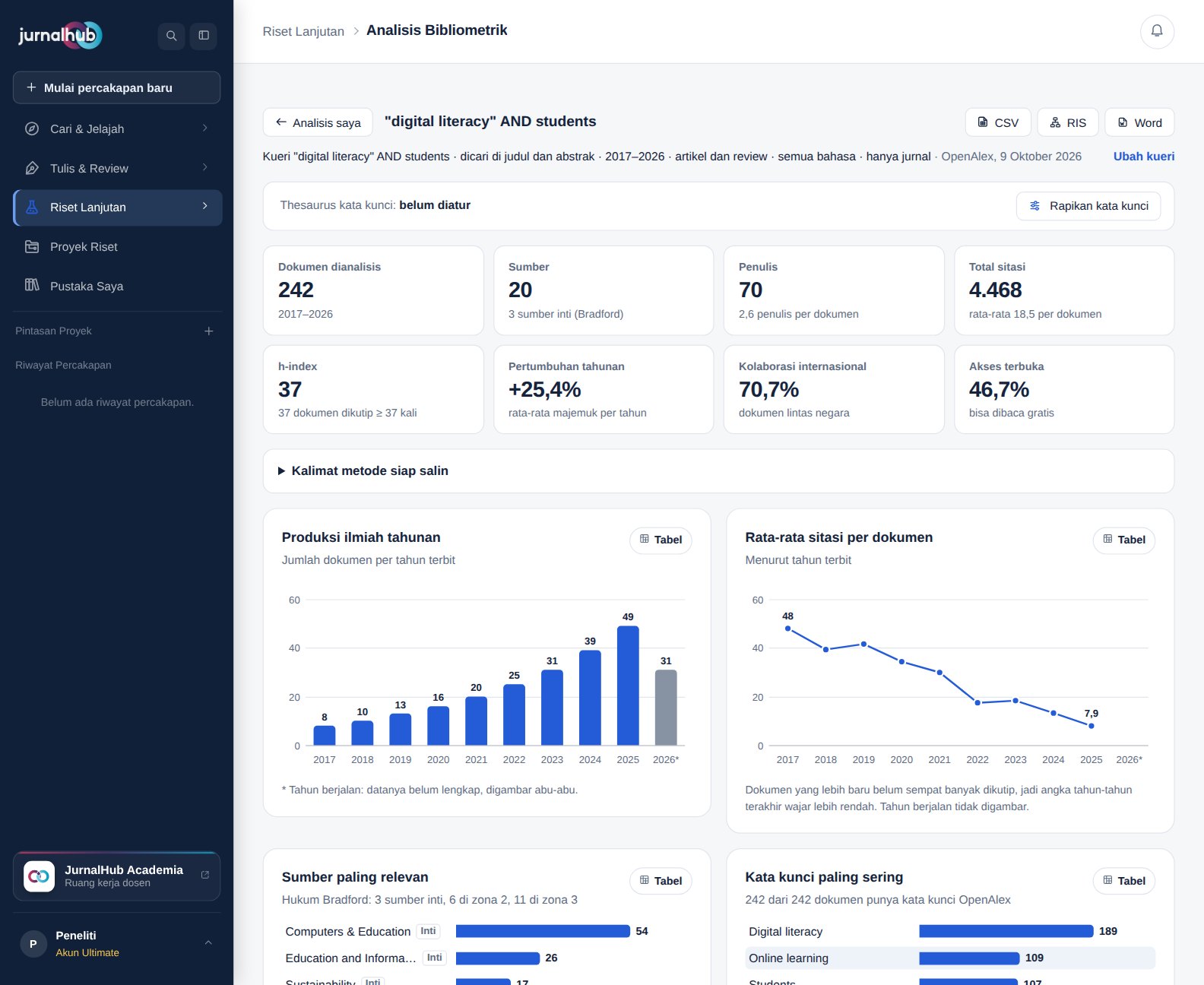Select the Online learning keyword row
The image size is (1204, 985).
coord(950,958)
